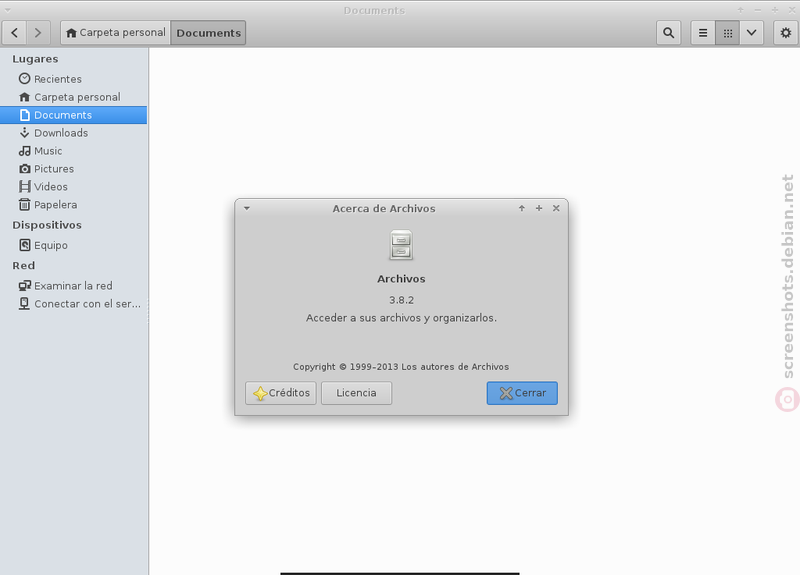Screen dimensions: 800x575
Task: Click the home icon beside Carpeta personal in sidebar
Action: [24, 96]
